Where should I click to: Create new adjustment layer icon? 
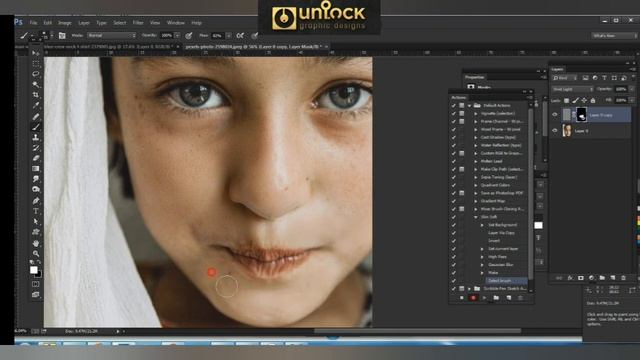pos(591,278)
